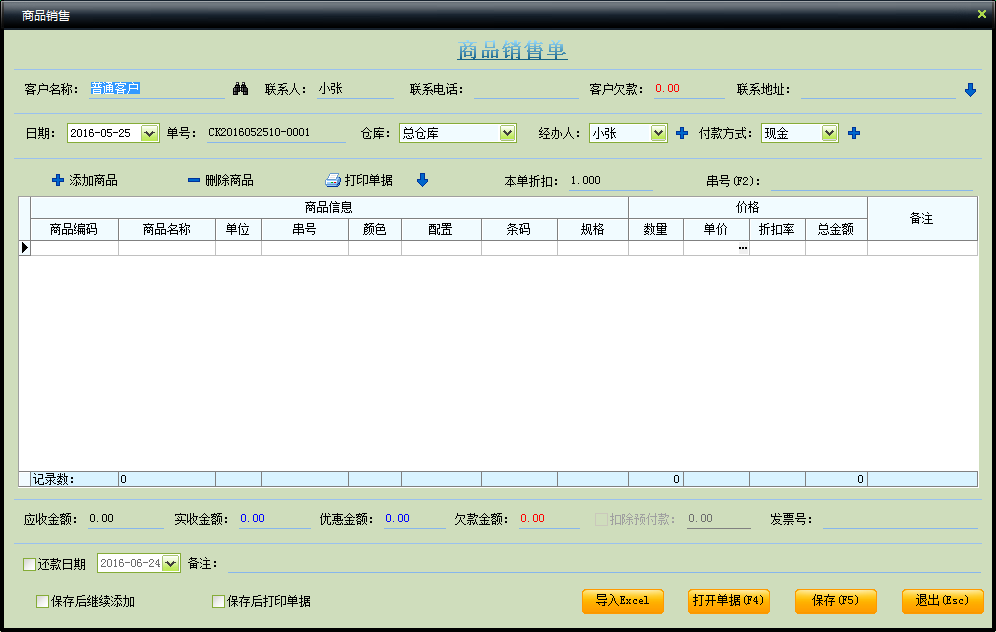Screen dimensions: 996x632
Task: Click 打印单据 label
Action: click(x=368, y=180)
